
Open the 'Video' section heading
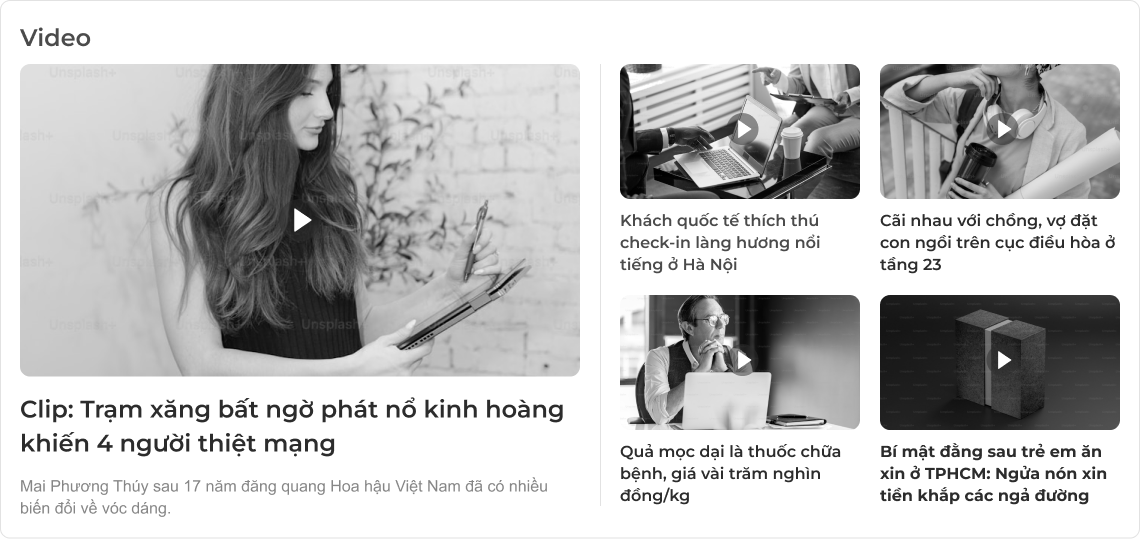coord(55,38)
